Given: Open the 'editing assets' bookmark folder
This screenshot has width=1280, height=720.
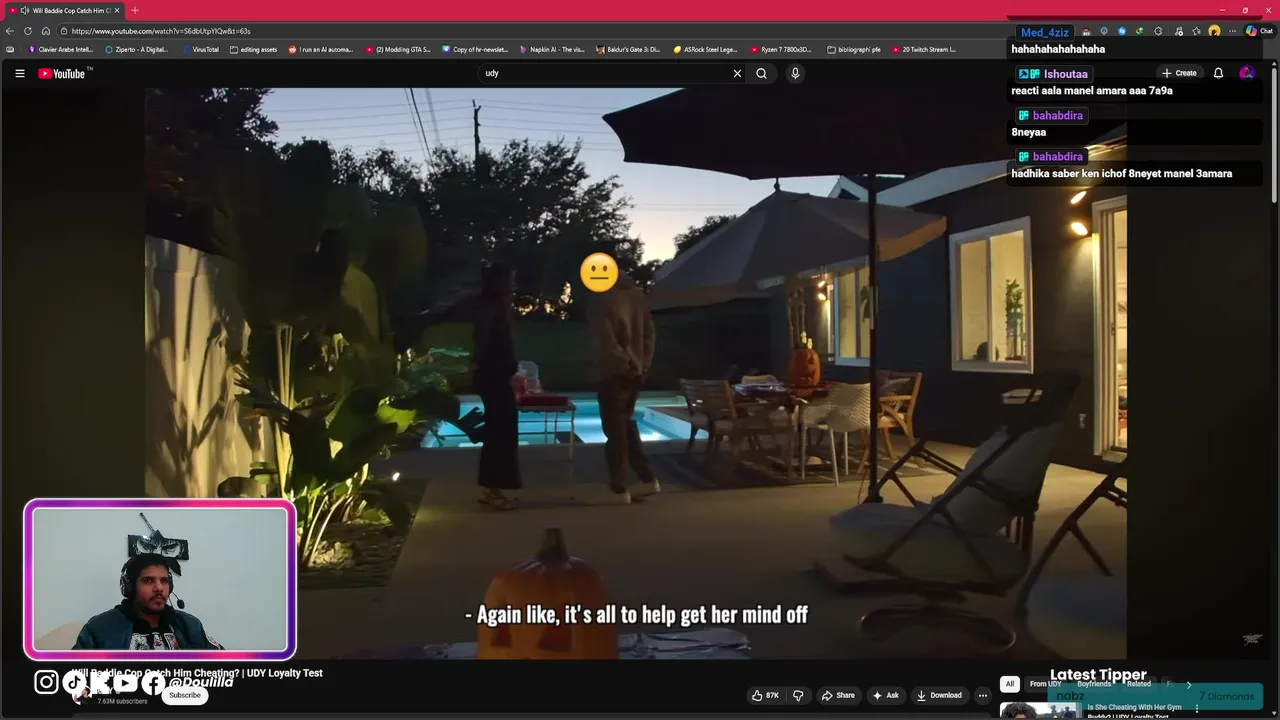Looking at the screenshot, I should pyautogui.click(x=253, y=49).
